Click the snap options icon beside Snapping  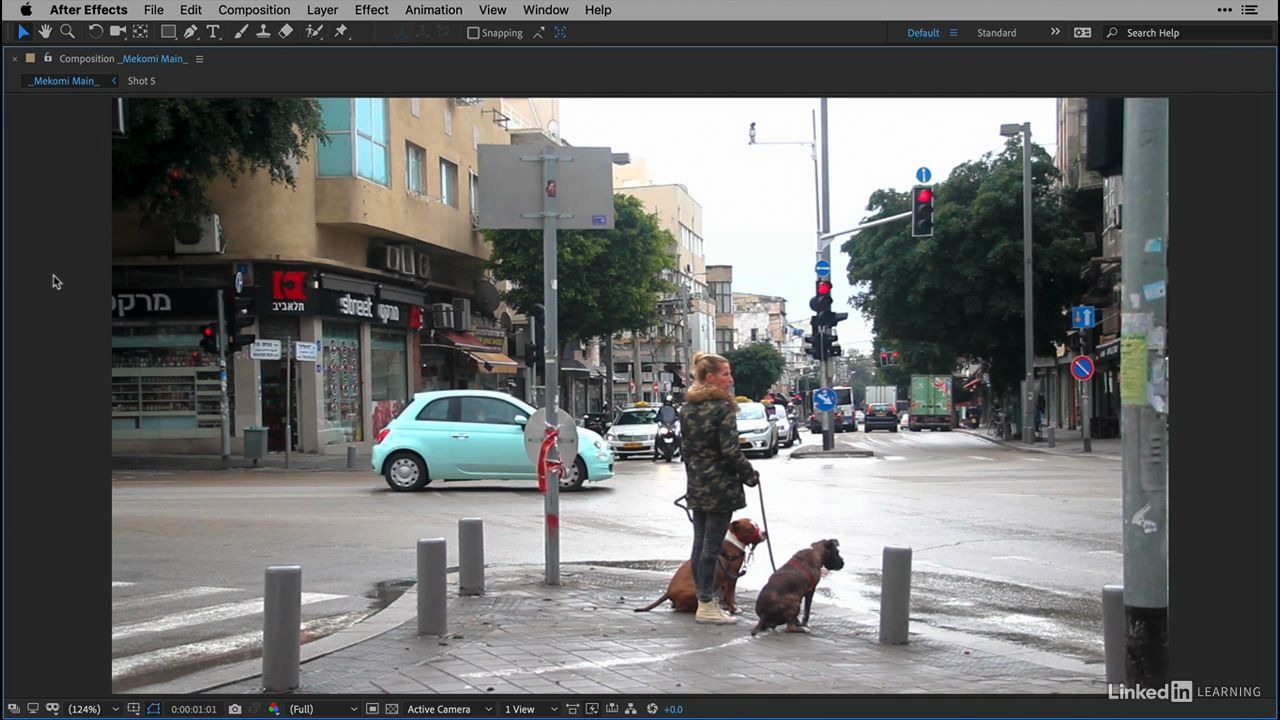click(539, 33)
